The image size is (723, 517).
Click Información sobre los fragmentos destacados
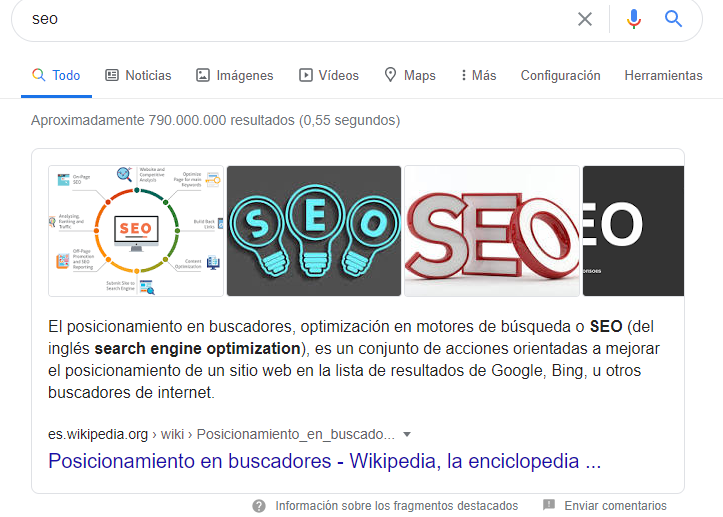396,506
